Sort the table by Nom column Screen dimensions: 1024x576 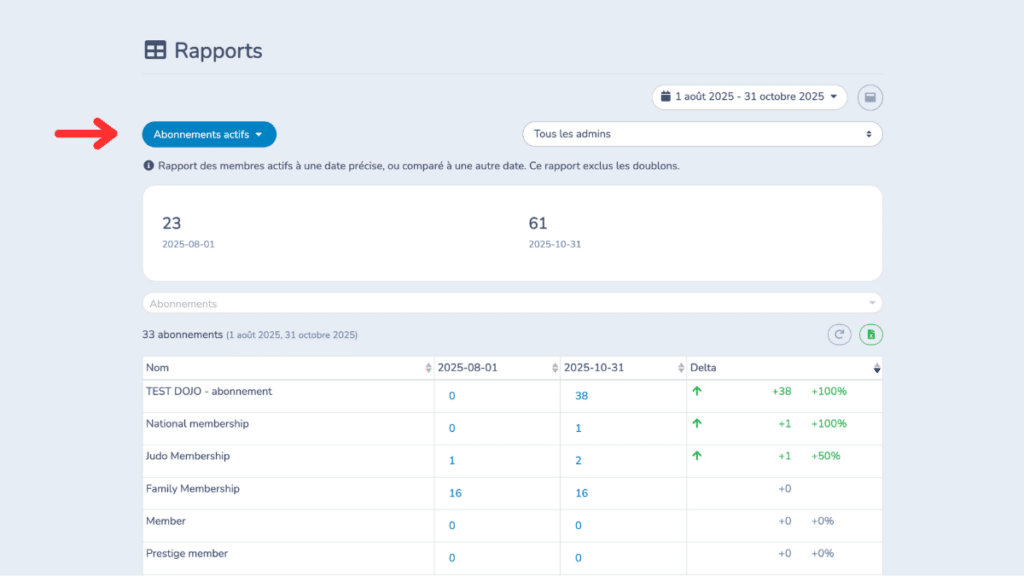point(430,367)
